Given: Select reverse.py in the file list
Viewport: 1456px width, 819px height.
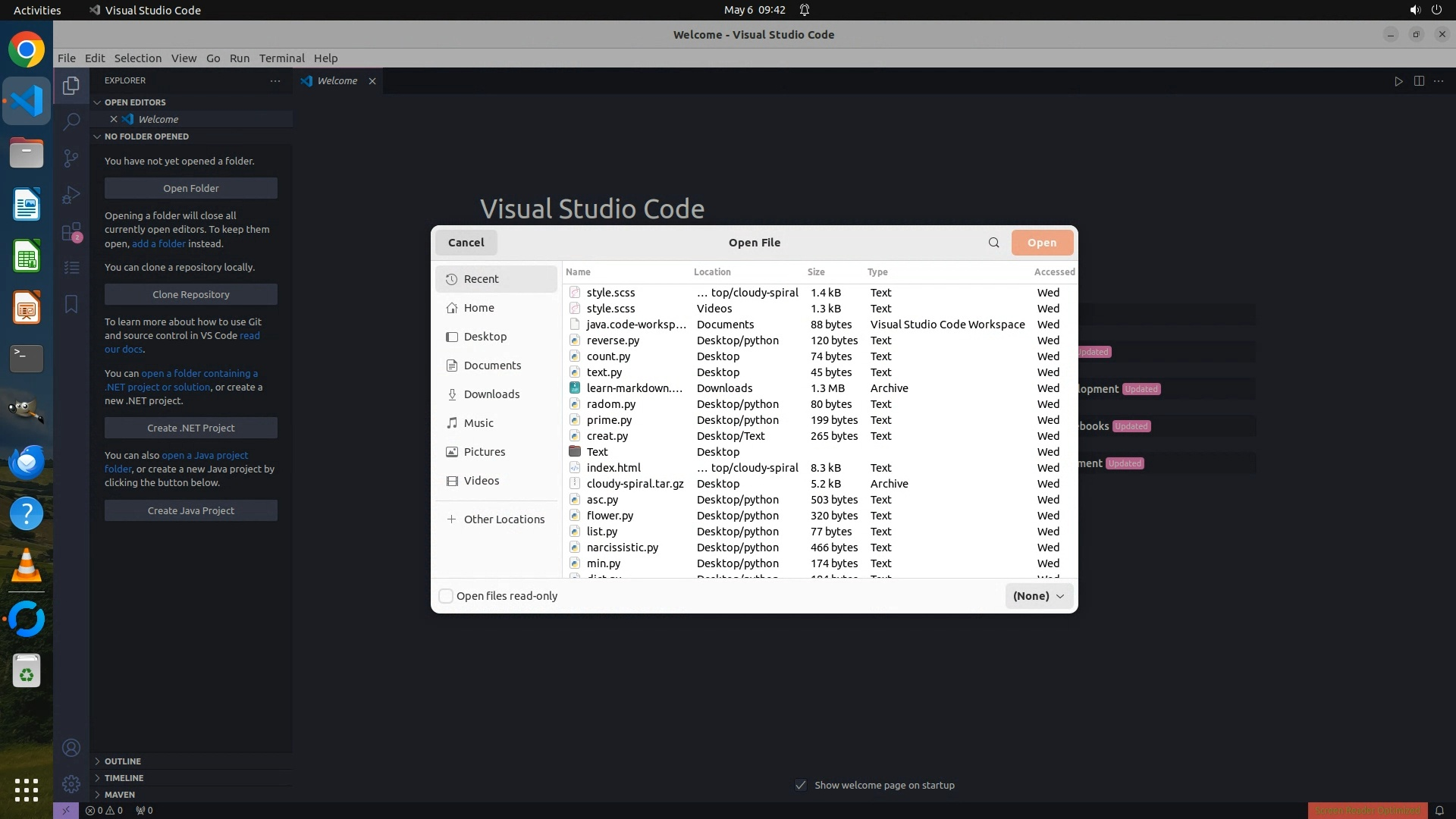Looking at the screenshot, I should pyautogui.click(x=613, y=340).
